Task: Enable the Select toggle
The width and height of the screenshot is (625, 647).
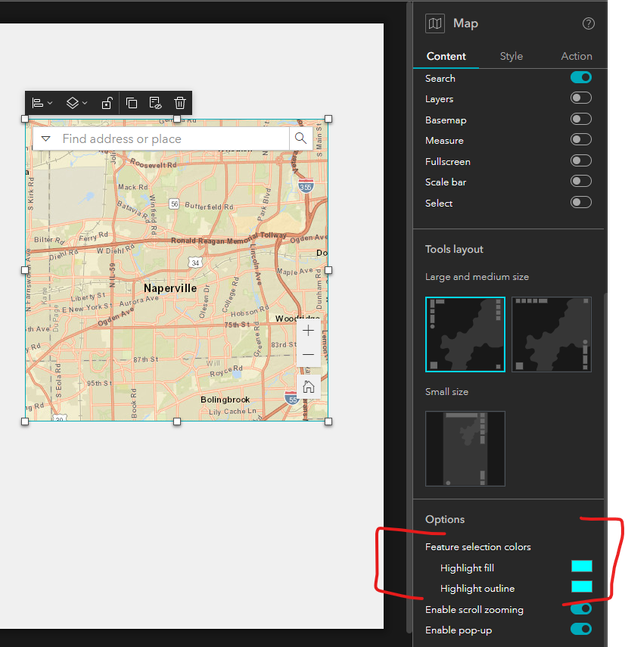Action: pos(581,202)
